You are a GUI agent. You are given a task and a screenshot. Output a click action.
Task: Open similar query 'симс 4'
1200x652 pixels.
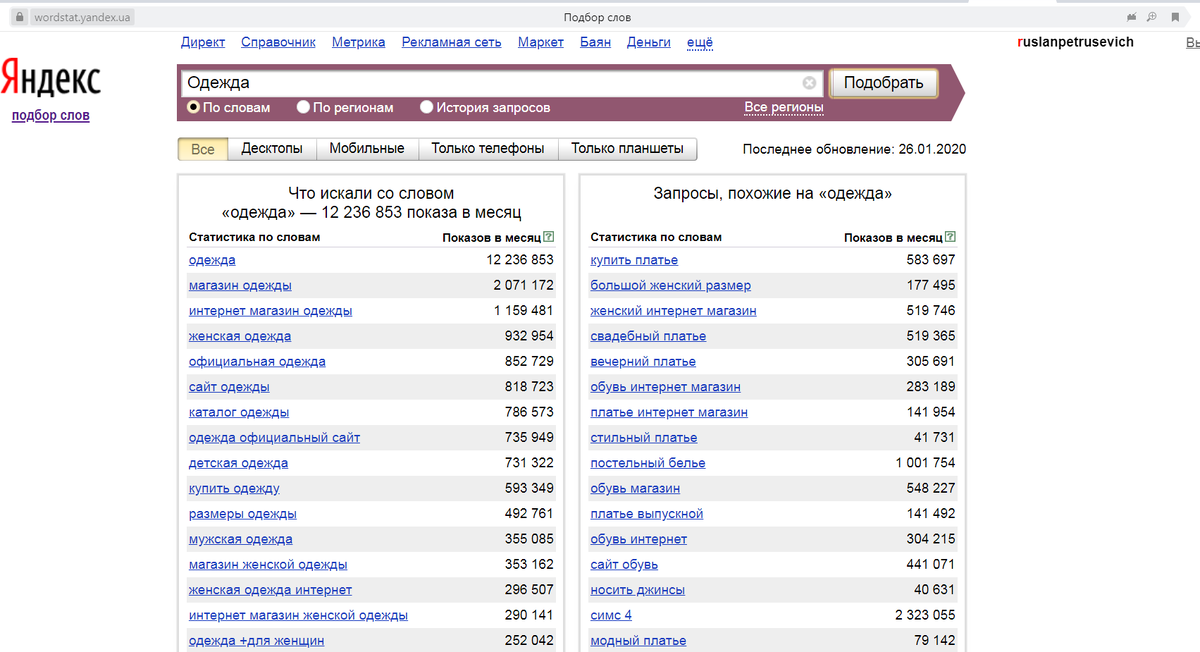pos(611,615)
